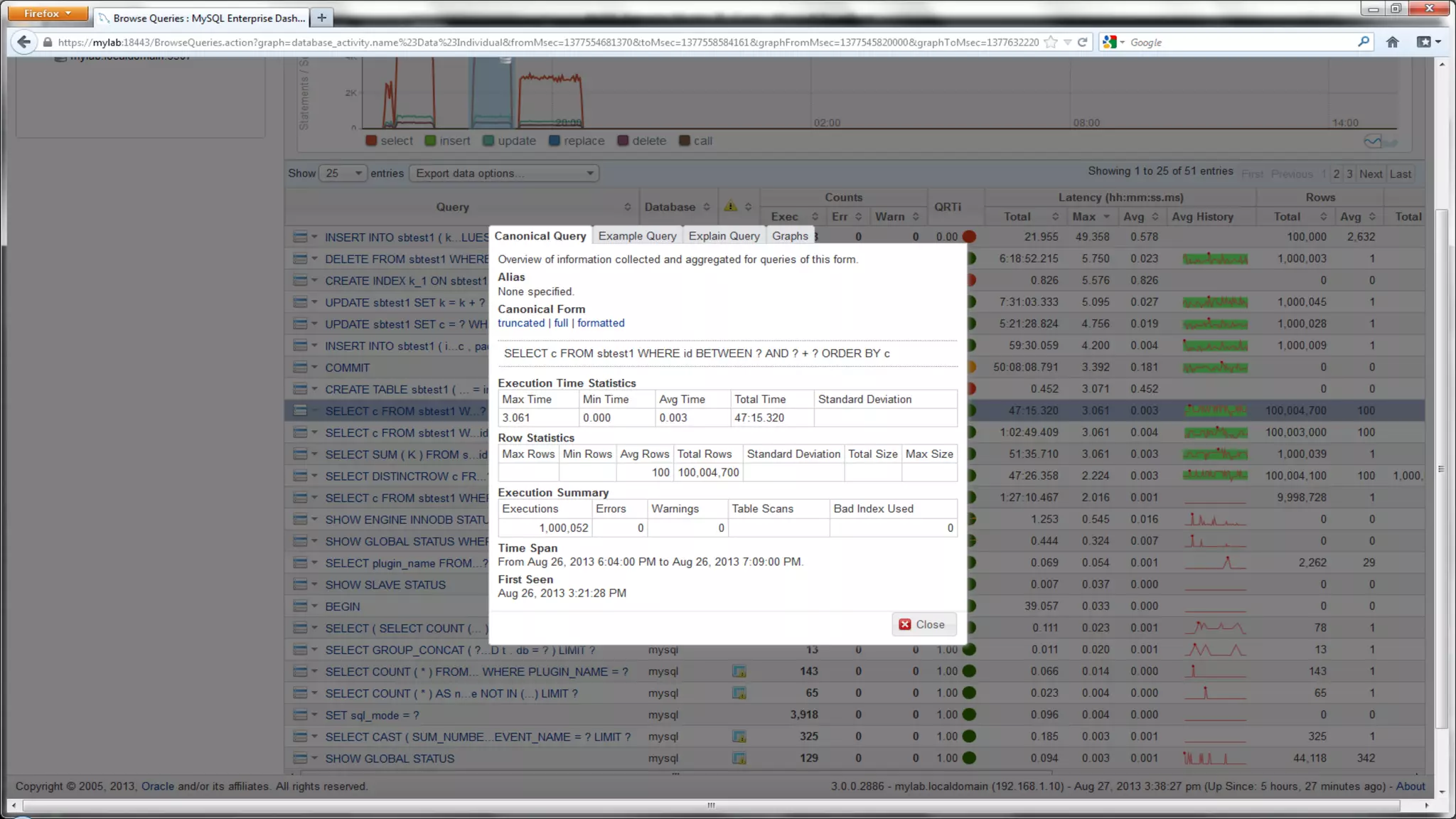The height and width of the screenshot is (819, 1456).
Task: Expand row menu arrow for SHOW ENGINE INNODB
Action: click(315, 519)
